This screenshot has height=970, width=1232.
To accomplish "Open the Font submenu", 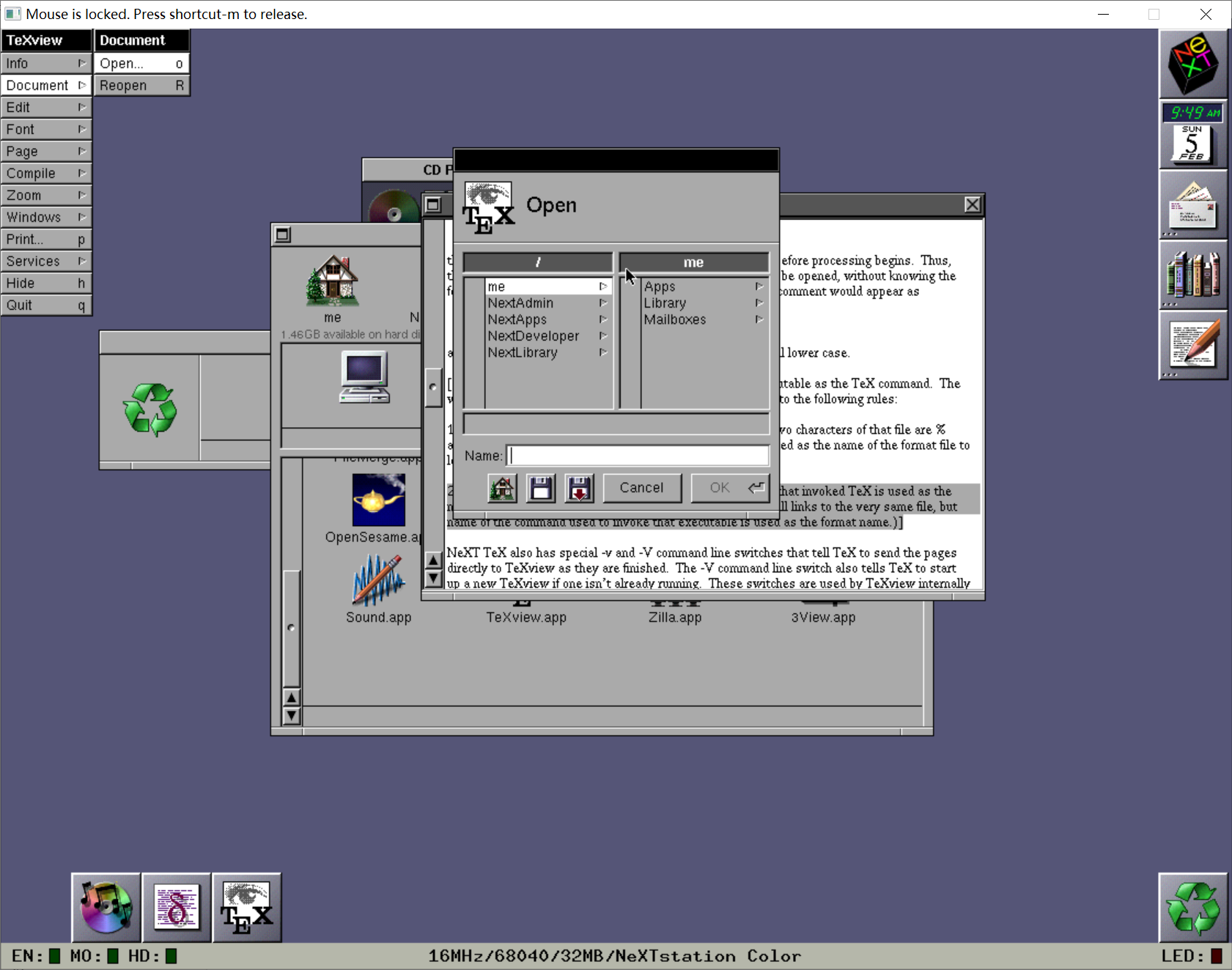I will (46, 129).
